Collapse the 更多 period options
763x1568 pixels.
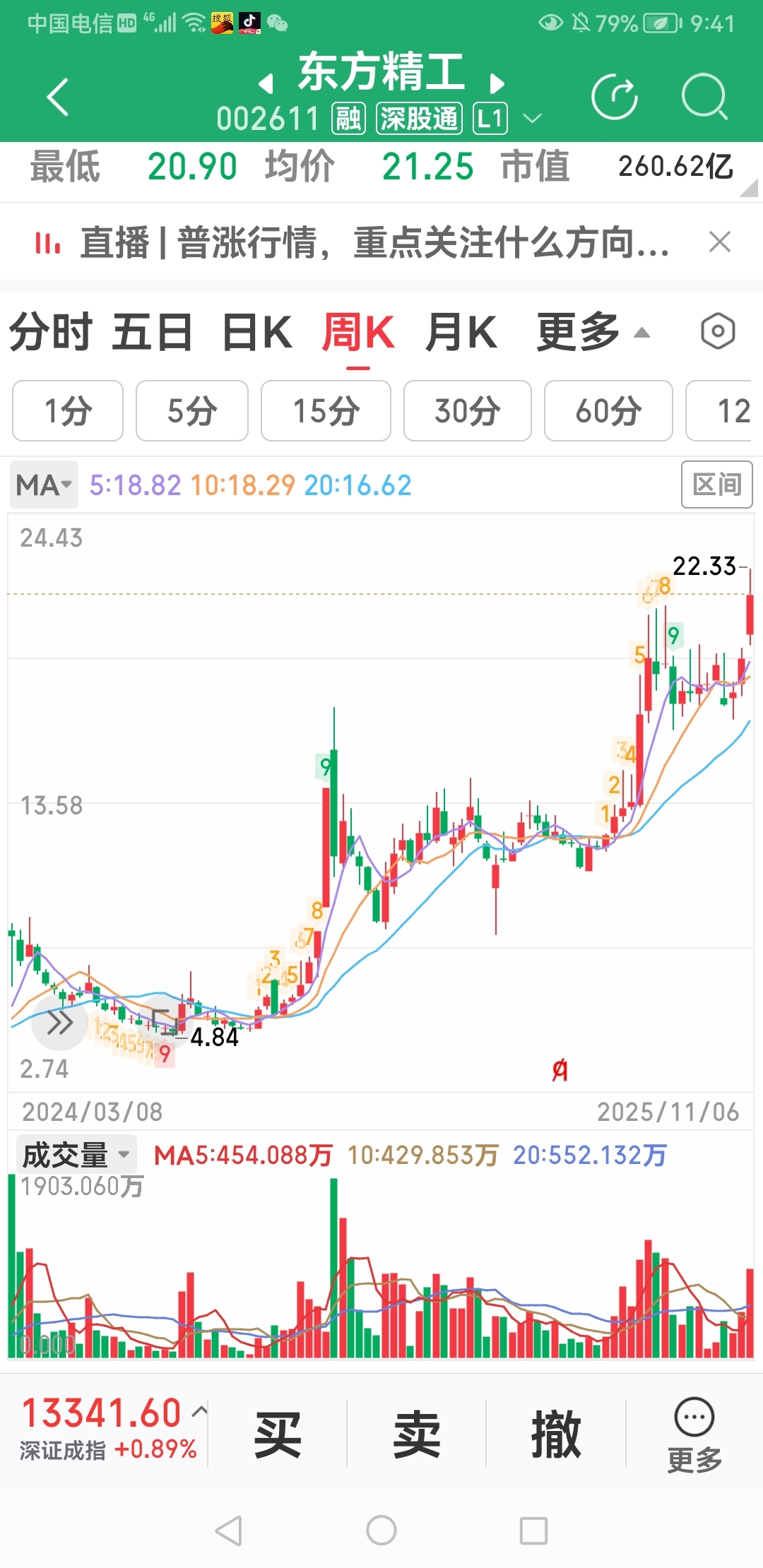pos(592,332)
